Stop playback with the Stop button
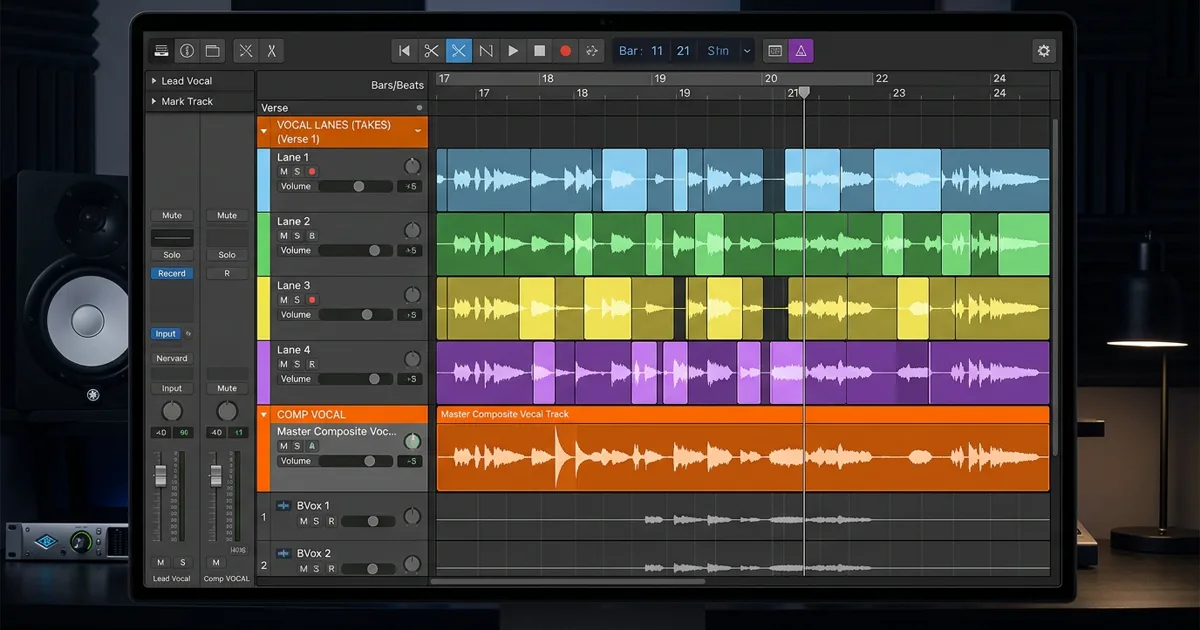This screenshot has width=1200, height=630. [x=539, y=51]
